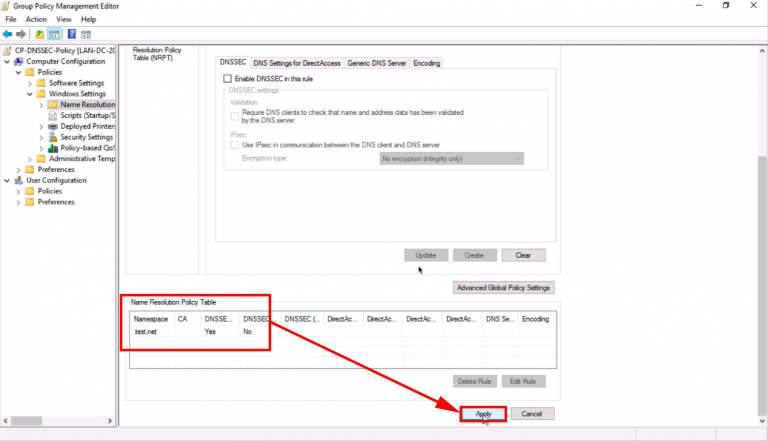768x441 pixels.
Task: Click the Up One Level folder icon
Action: click(x=39, y=34)
